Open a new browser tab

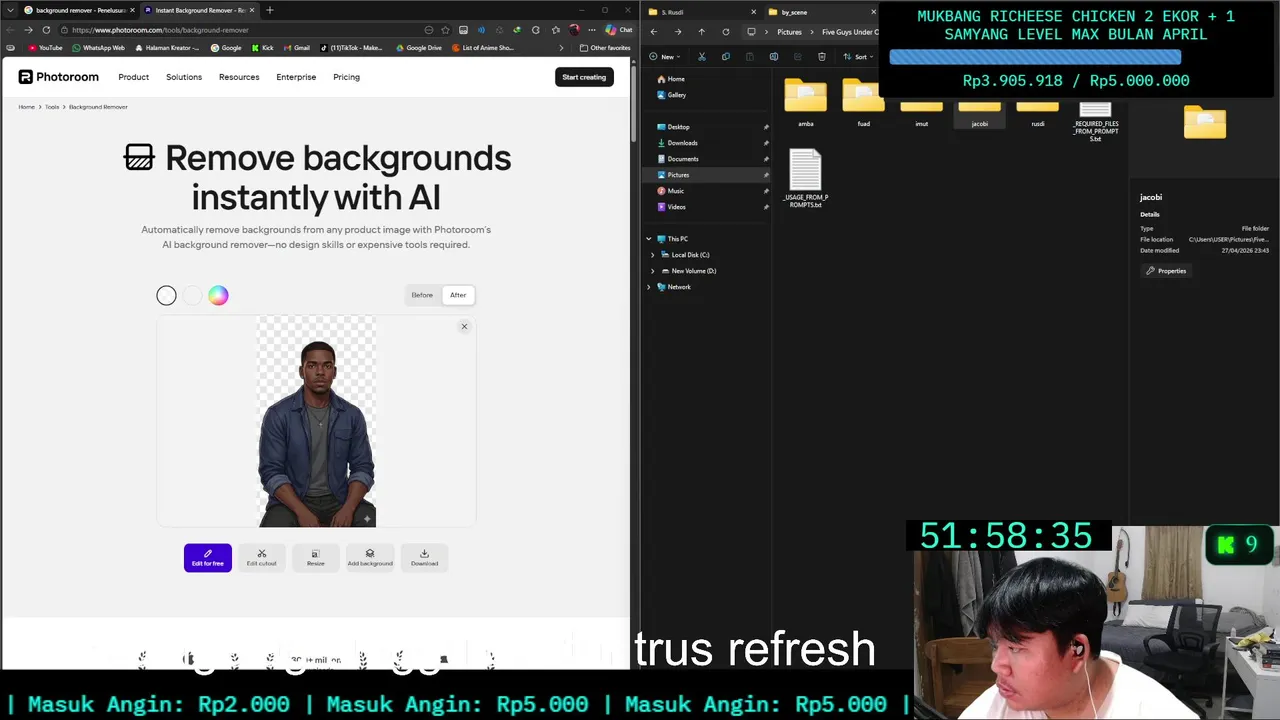(x=269, y=10)
